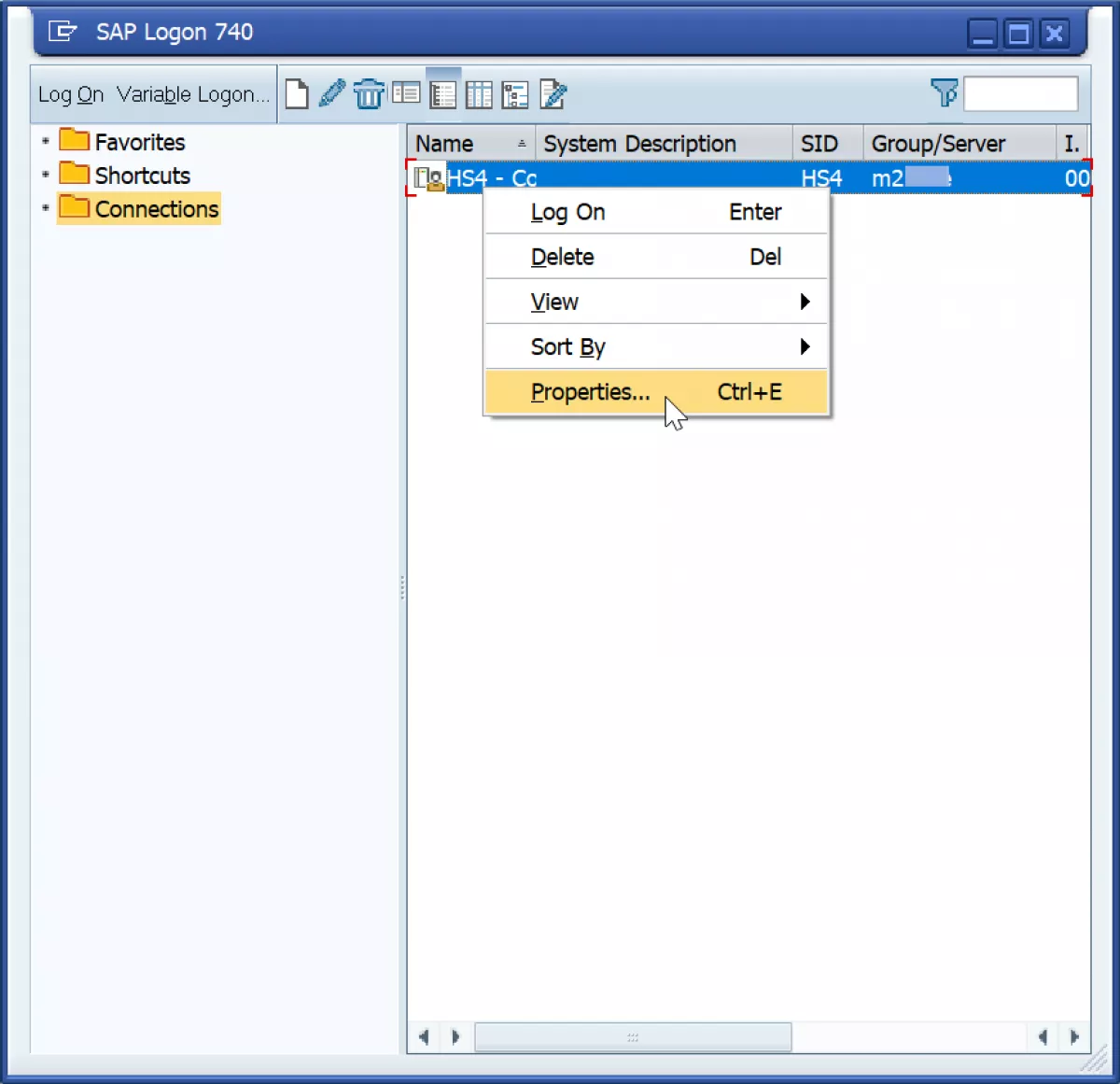Expand the Favorites tree node

[x=45, y=141]
